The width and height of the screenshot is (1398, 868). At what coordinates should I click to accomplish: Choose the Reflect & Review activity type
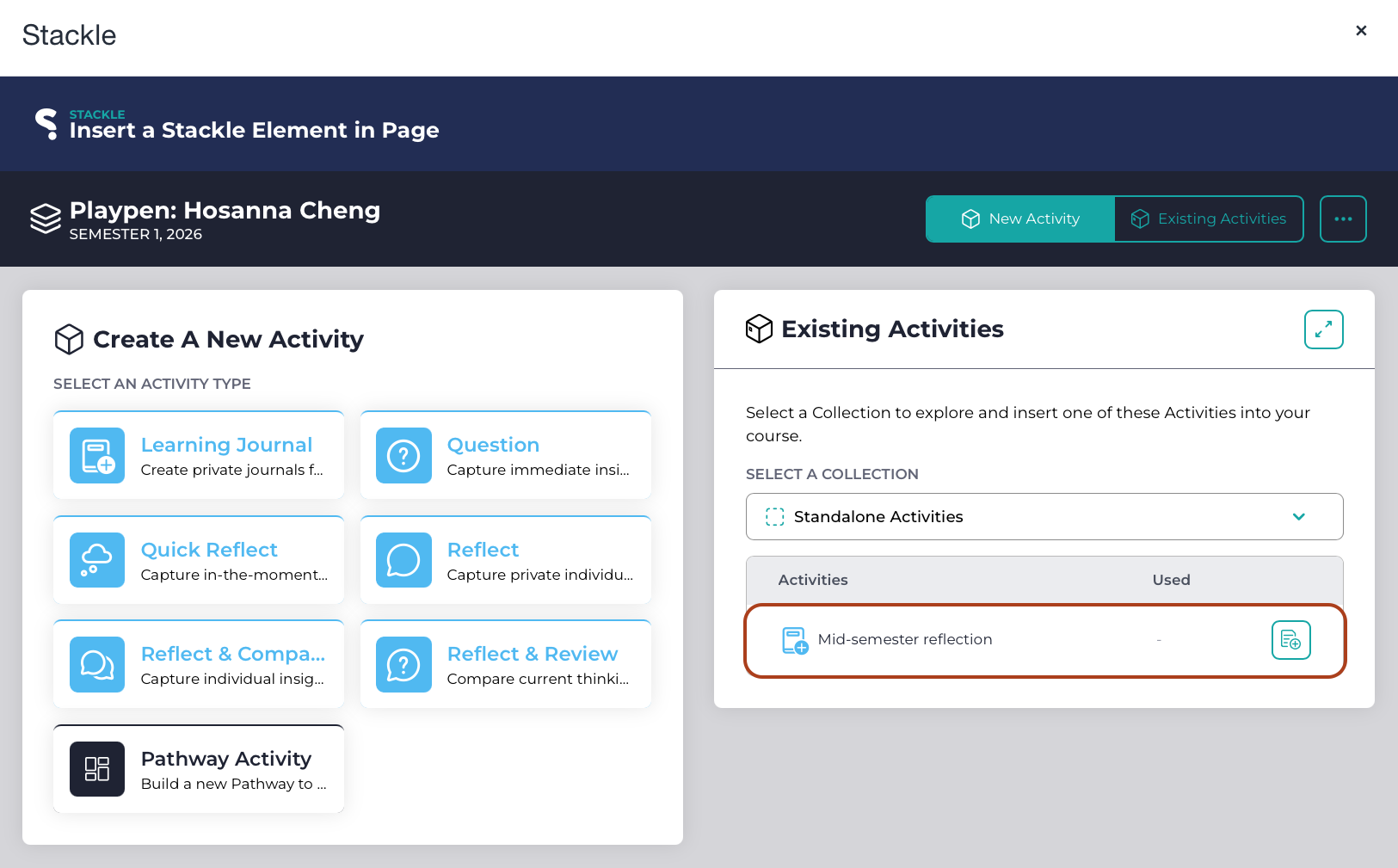[x=505, y=664]
